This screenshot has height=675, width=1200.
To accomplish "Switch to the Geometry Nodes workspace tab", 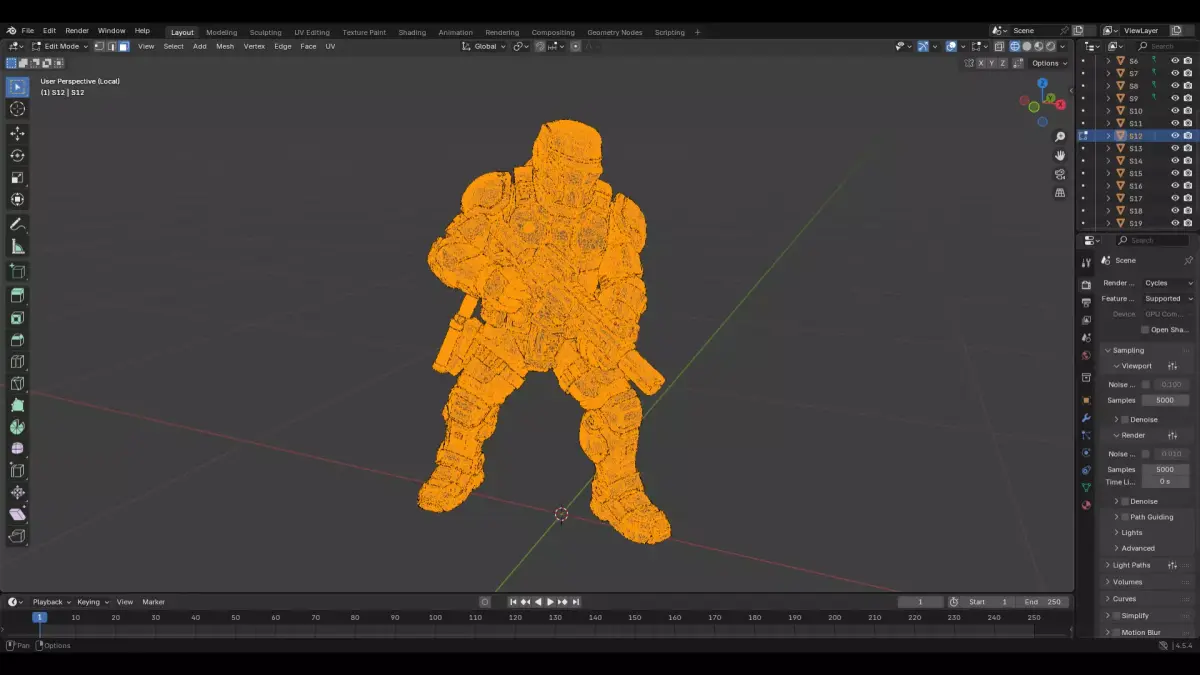I will (614, 32).
